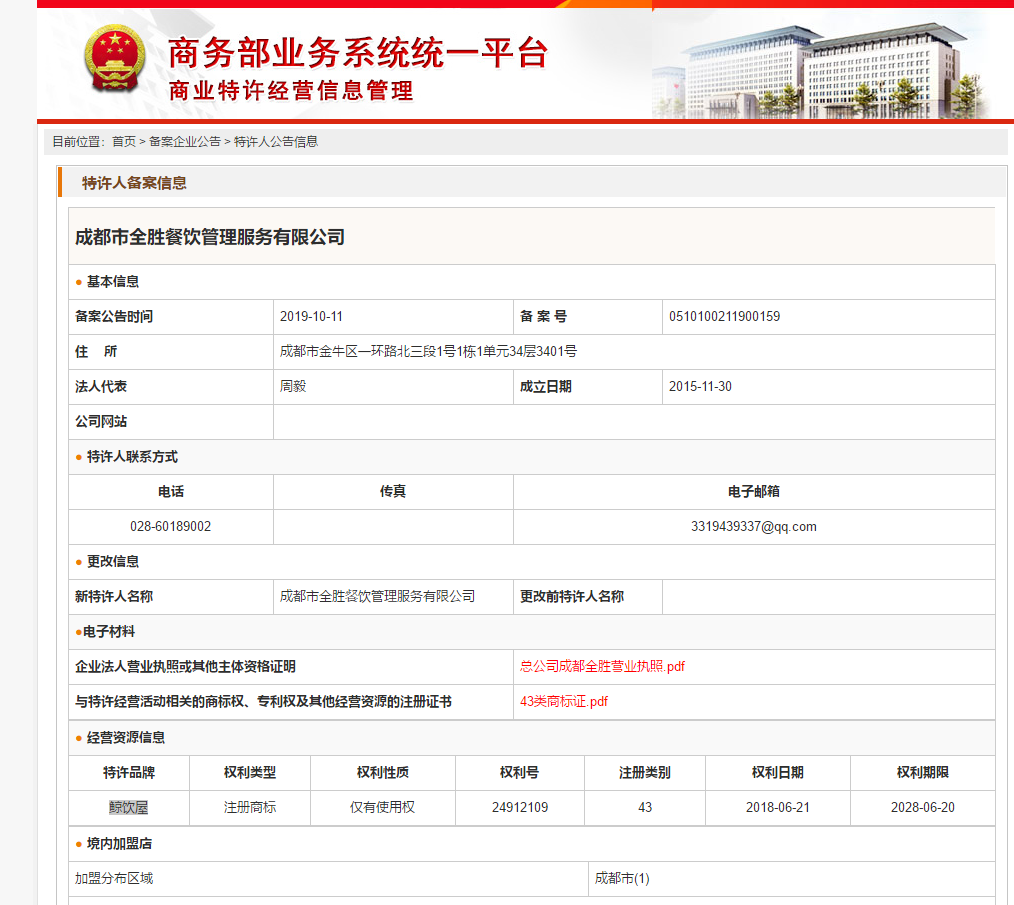Open 总公司成都全胜营业执照.pdf file link

[602, 666]
